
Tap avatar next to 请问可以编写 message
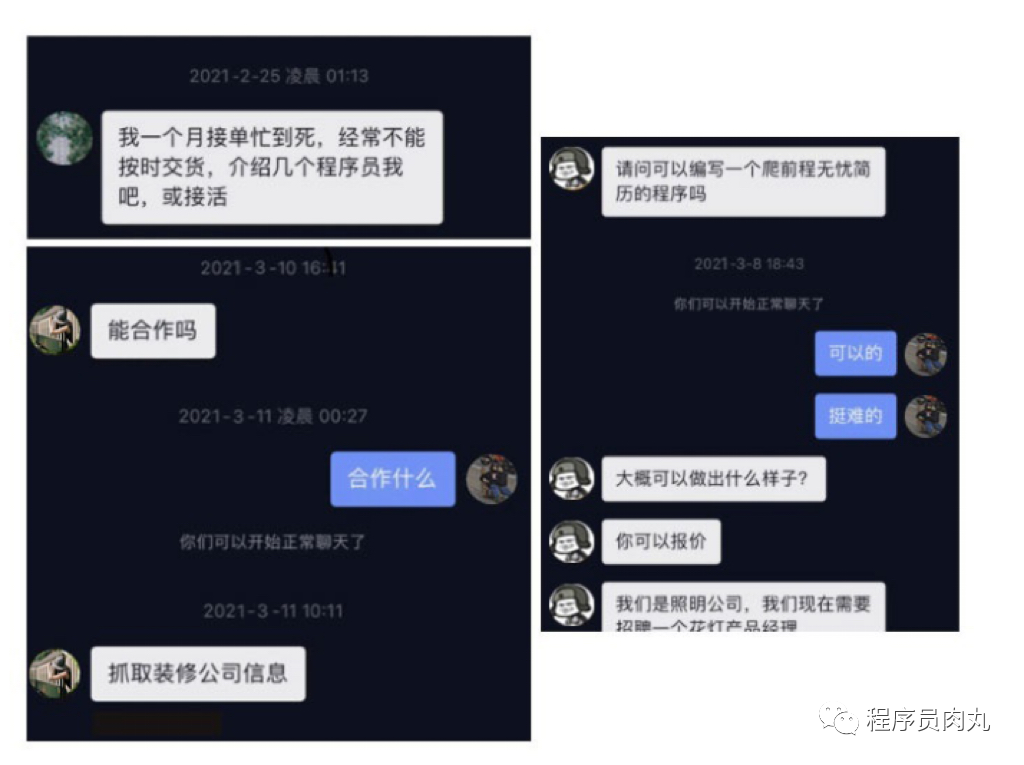tap(571, 169)
